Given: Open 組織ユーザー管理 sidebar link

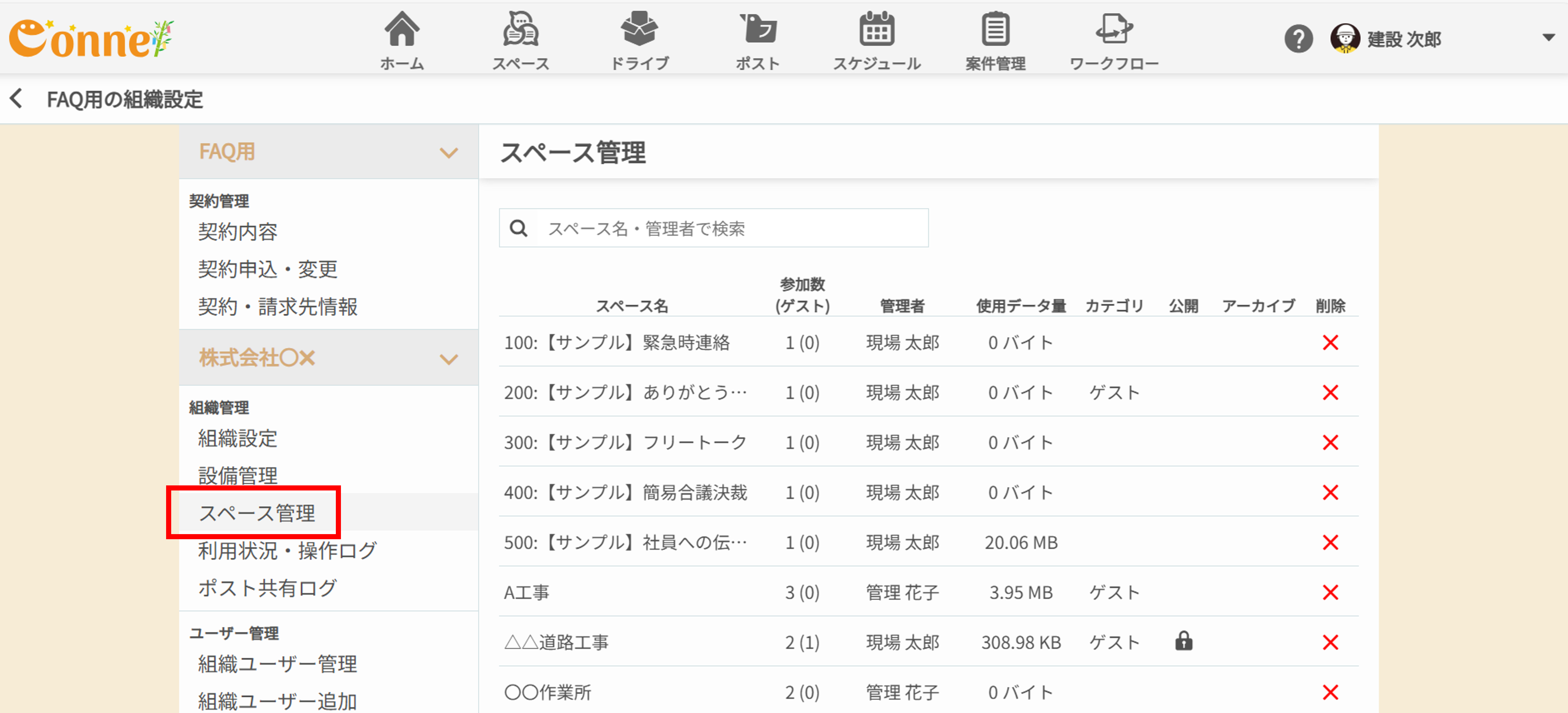Looking at the screenshot, I should pos(278,663).
